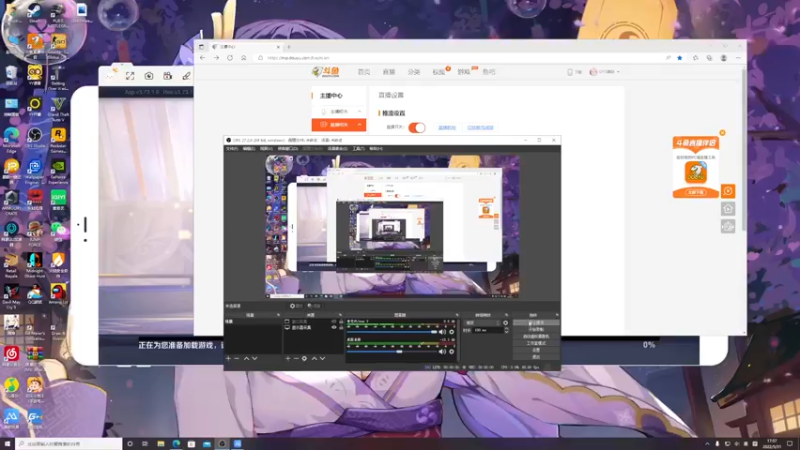The height and width of the screenshot is (450, 800).
Task: Click the emulator screen record icon
Action: [x=167, y=76]
